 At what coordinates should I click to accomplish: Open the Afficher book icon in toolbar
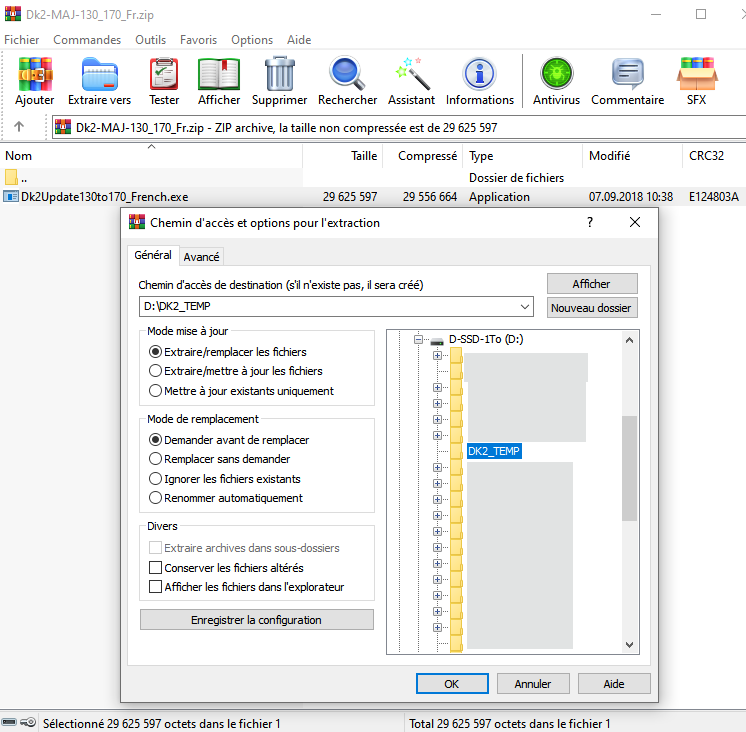[219, 74]
